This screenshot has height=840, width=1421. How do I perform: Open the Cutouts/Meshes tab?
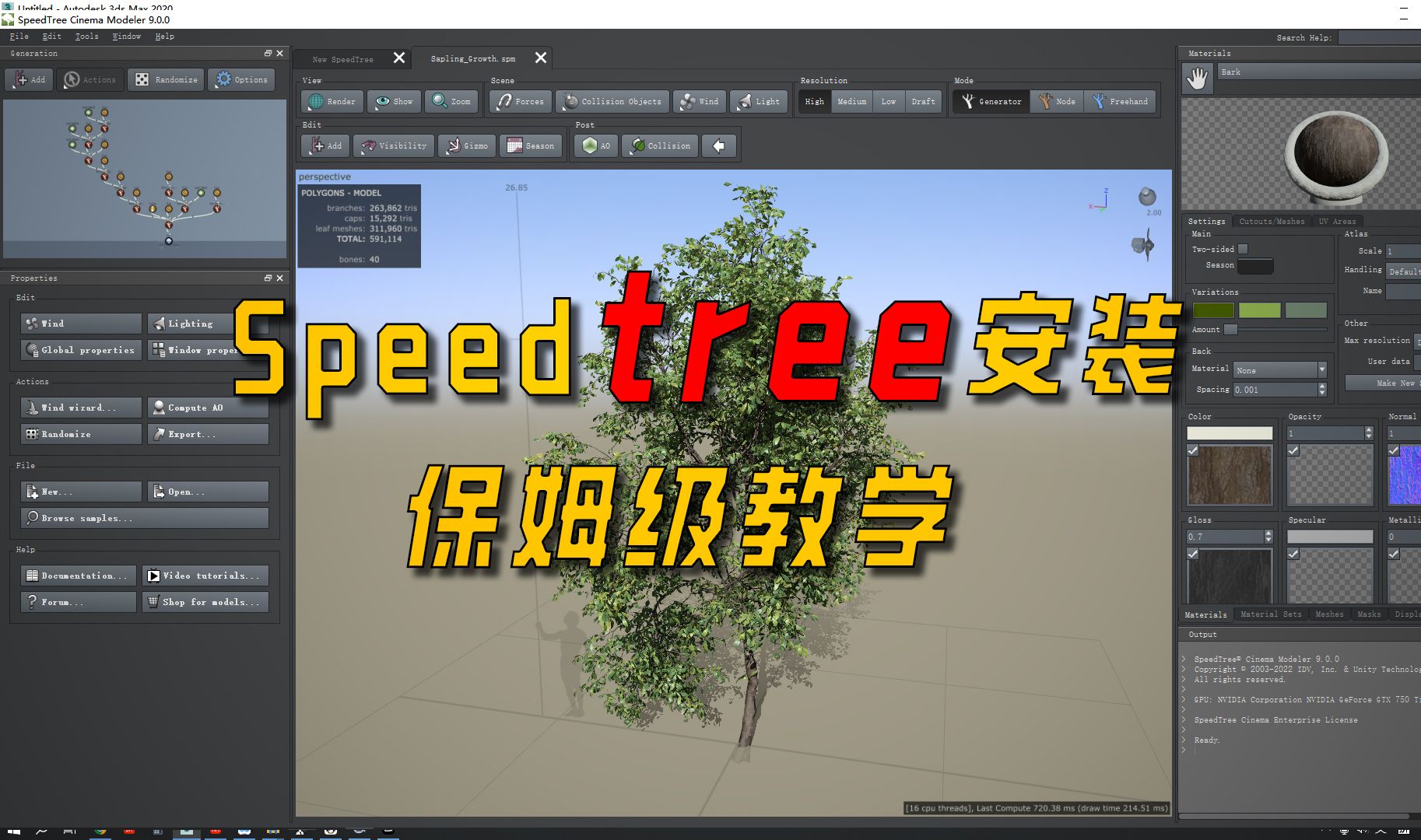1272,221
